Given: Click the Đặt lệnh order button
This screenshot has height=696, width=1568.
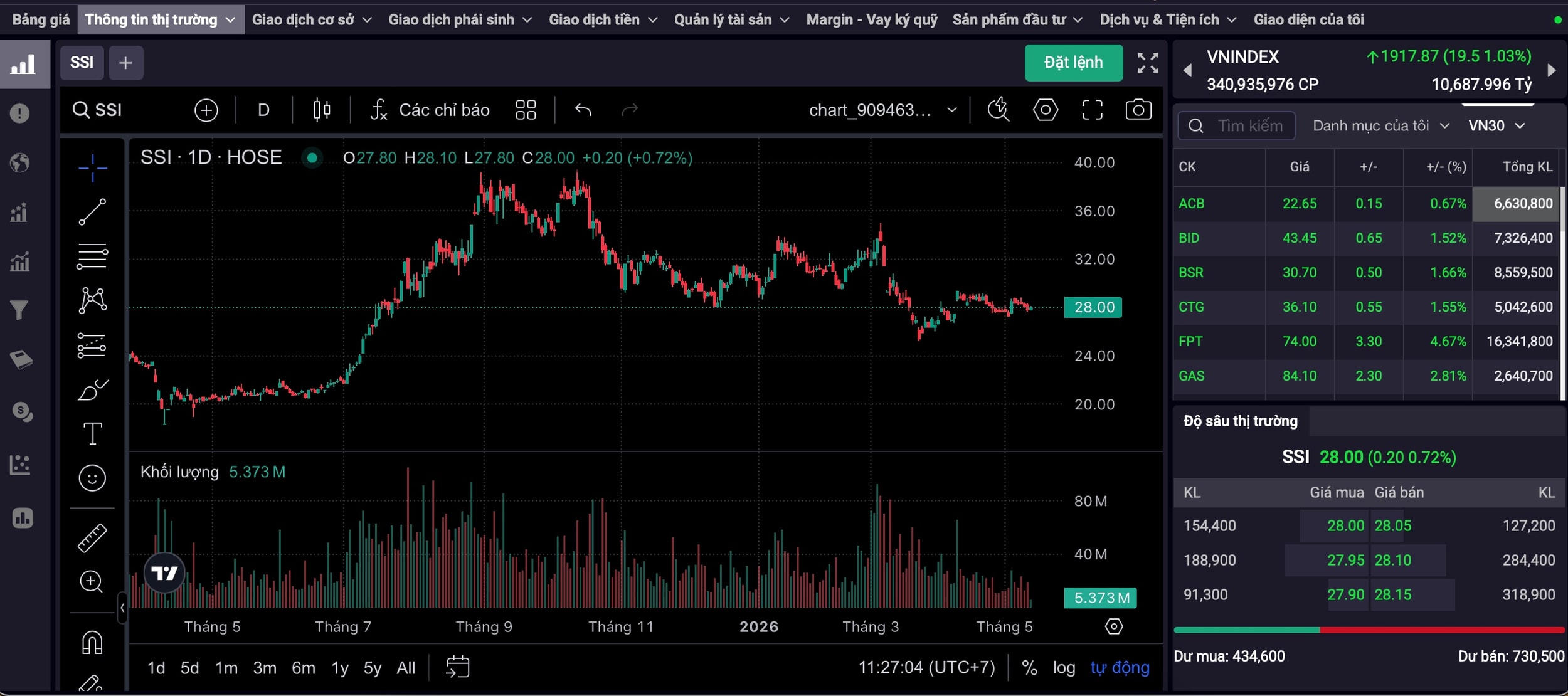Looking at the screenshot, I should (1074, 63).
